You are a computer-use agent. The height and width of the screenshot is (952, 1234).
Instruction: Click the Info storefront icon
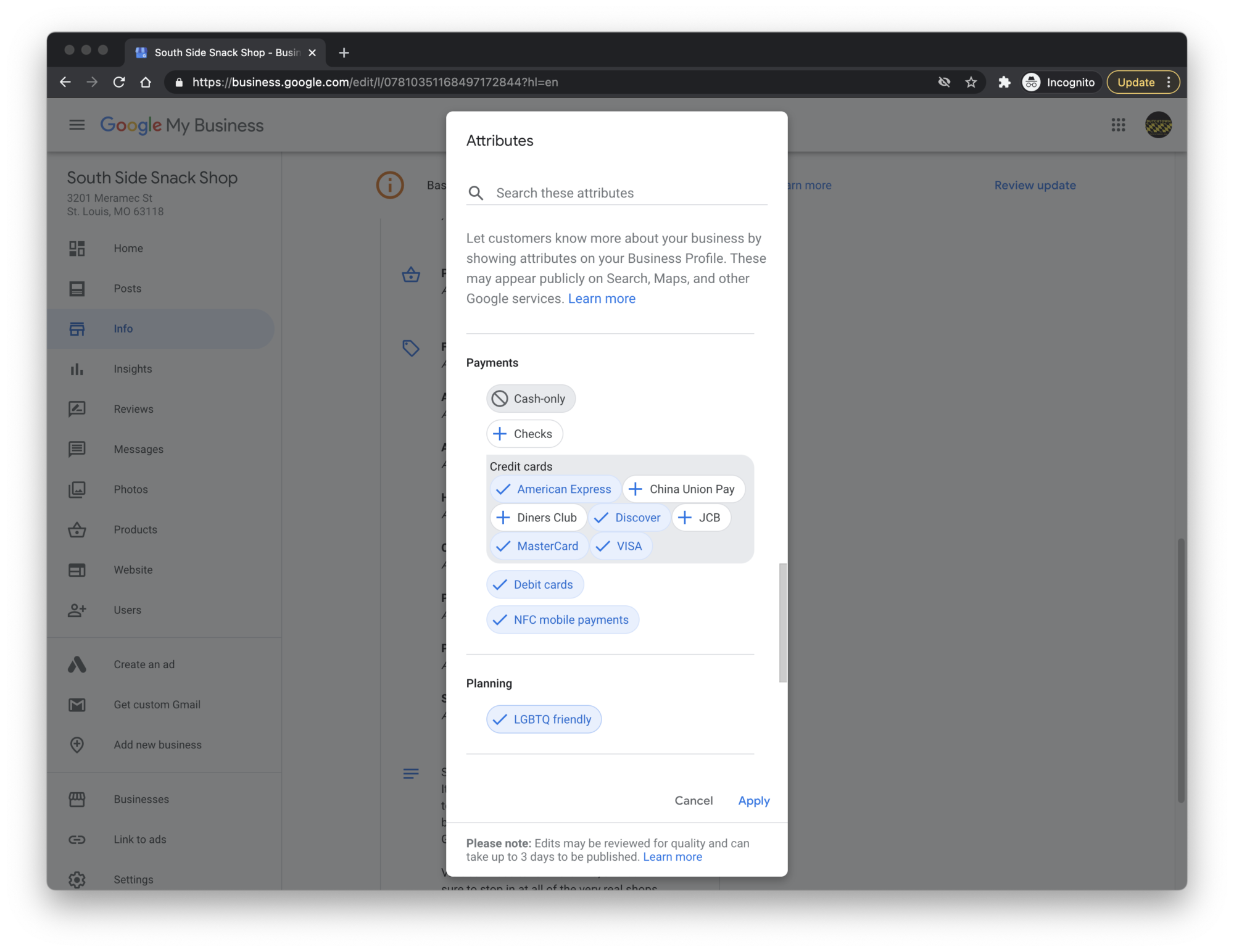pos(77,329)
